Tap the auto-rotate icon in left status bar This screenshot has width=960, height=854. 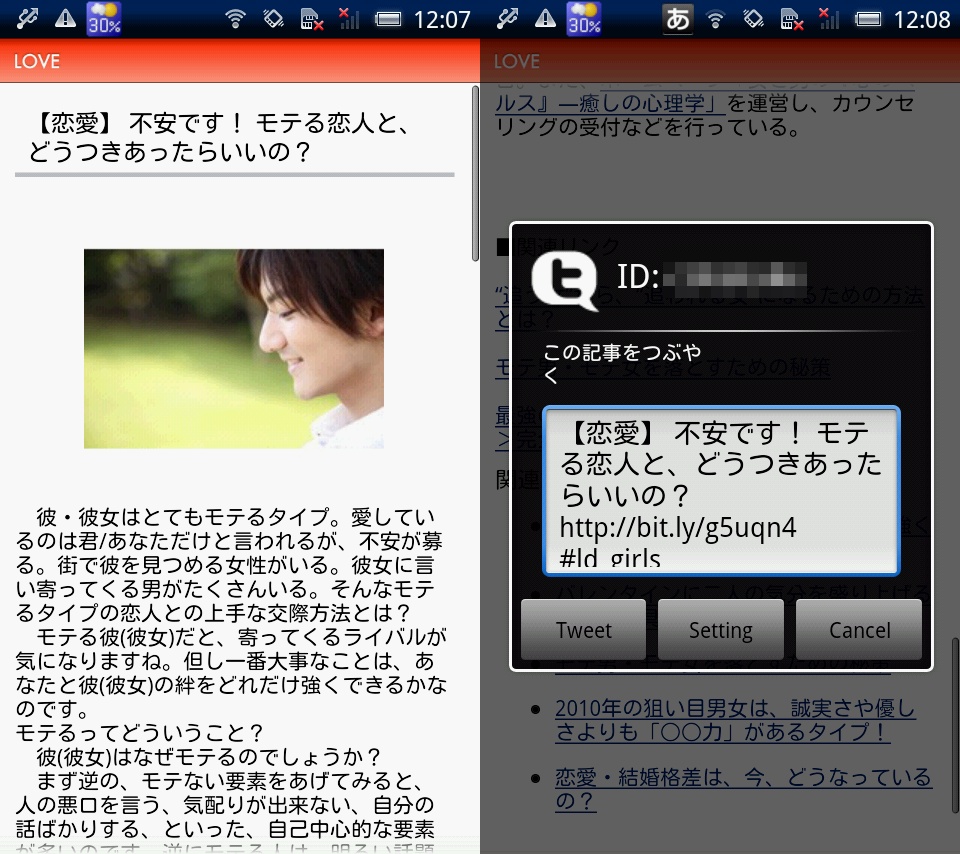click(x=273, y=20)
